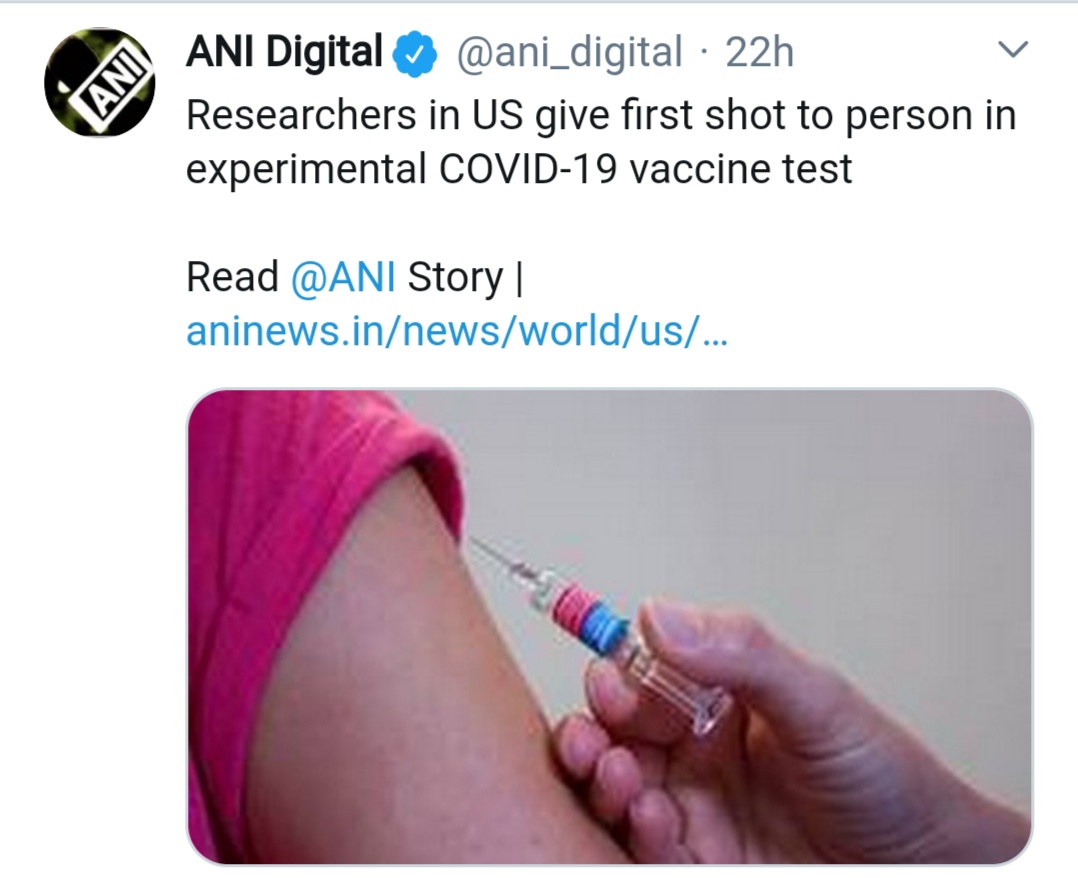Click the 'experimental COVID-19 vaccine test' line
The width and height of the screenshot is (1078, 878).
pos(519,169)
